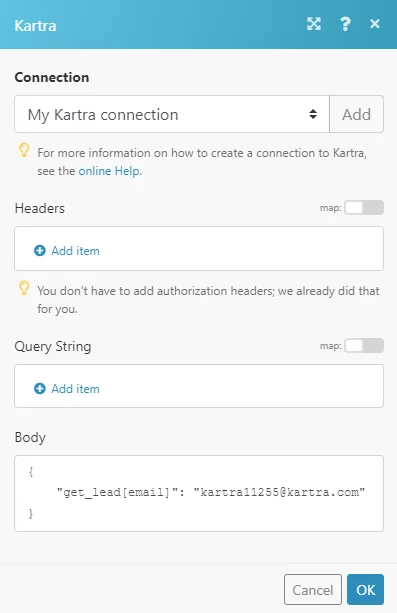Screen dimensions: 397x613
Task: Click the Body field label
Action: pyautogui.click(x=30, y=437)
